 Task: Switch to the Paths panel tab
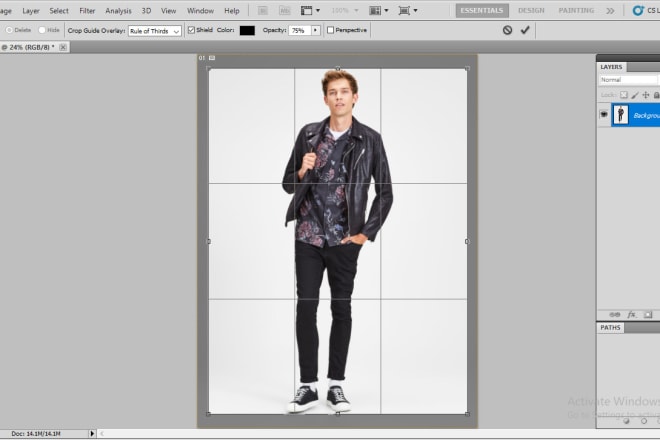[x=610, y=328]
